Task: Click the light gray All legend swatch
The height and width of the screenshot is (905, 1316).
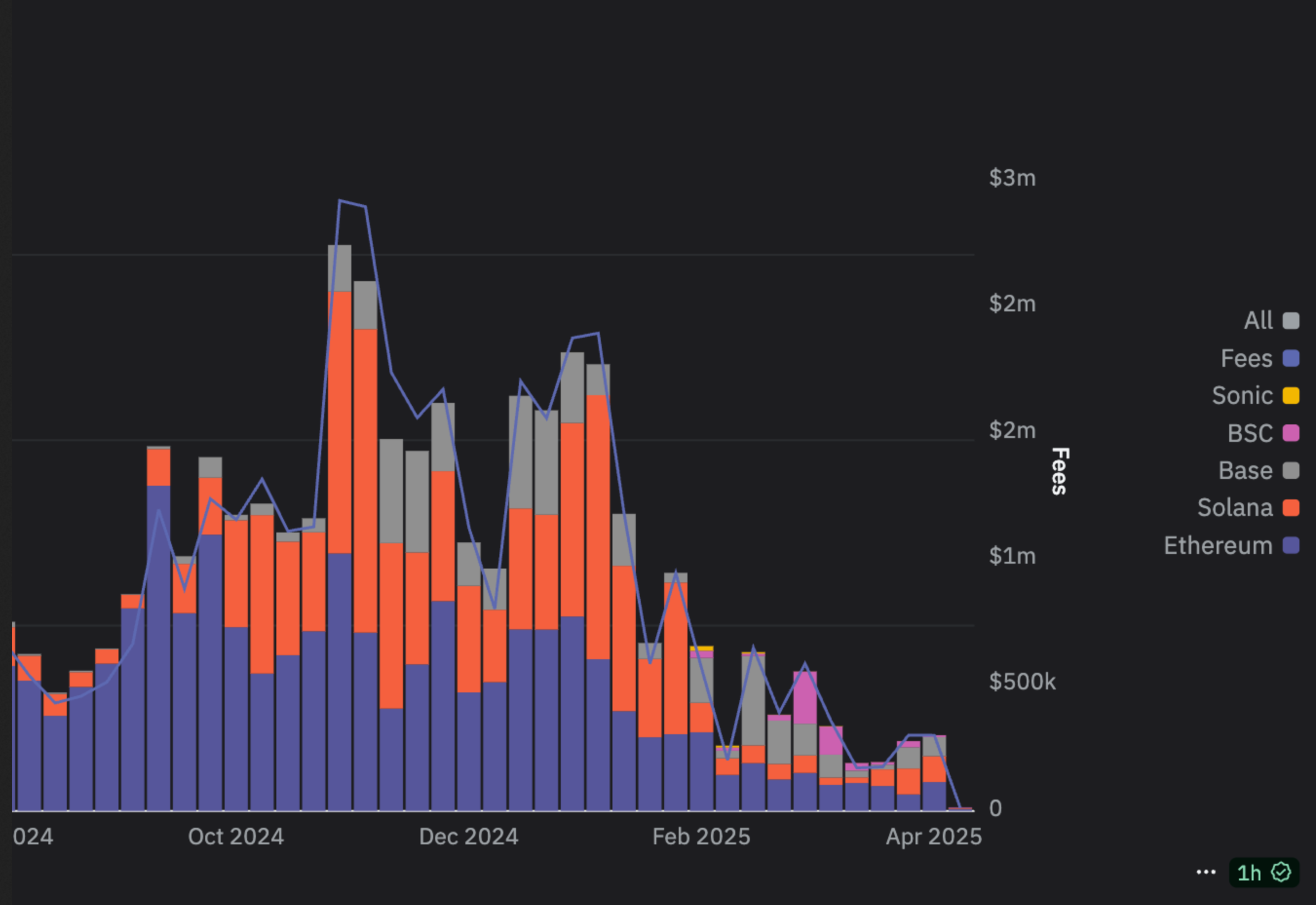Action: click(x=1291, y=320)
